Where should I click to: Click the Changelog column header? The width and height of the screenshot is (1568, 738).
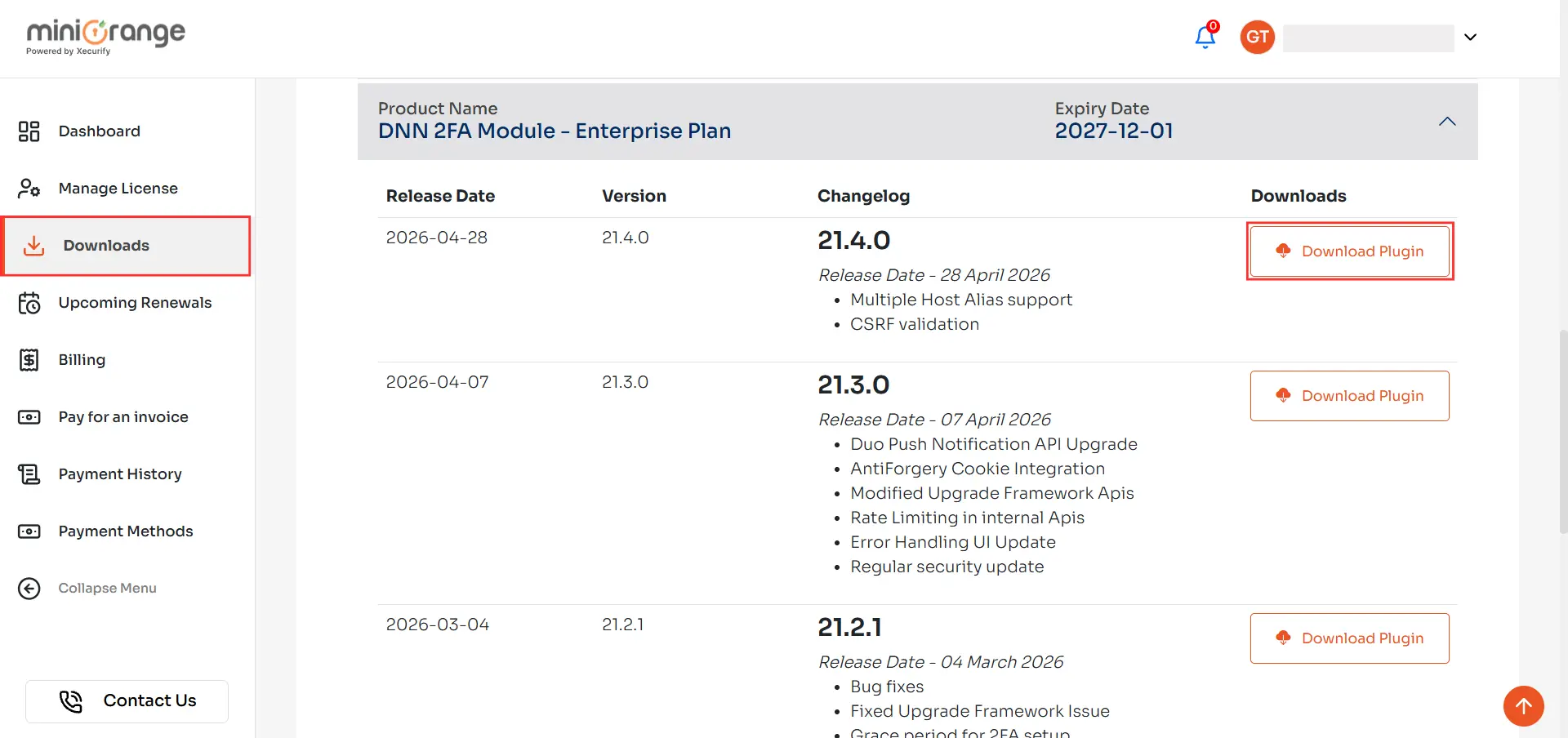864,196
